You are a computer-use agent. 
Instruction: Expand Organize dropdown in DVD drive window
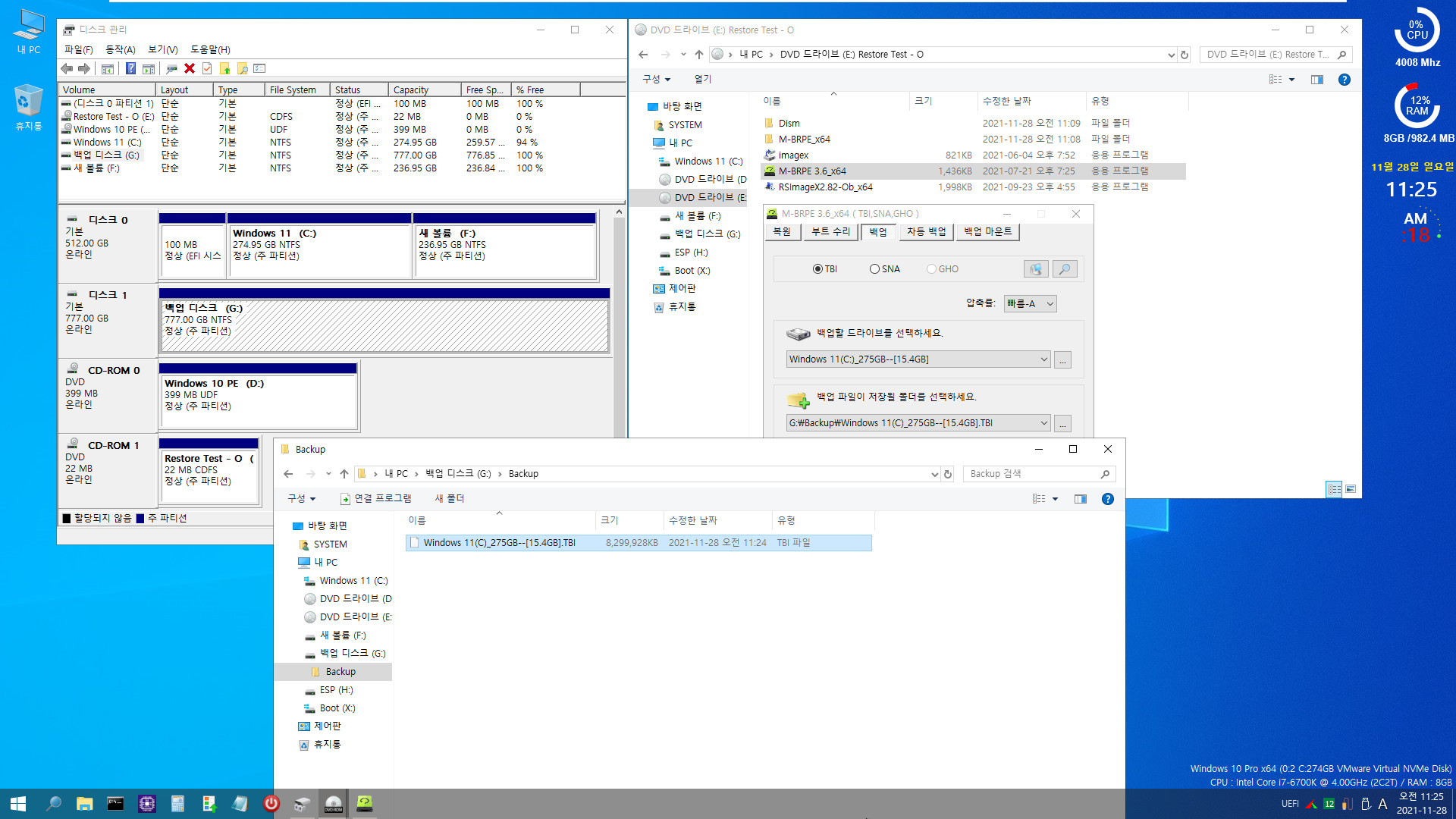pos(656,80)
